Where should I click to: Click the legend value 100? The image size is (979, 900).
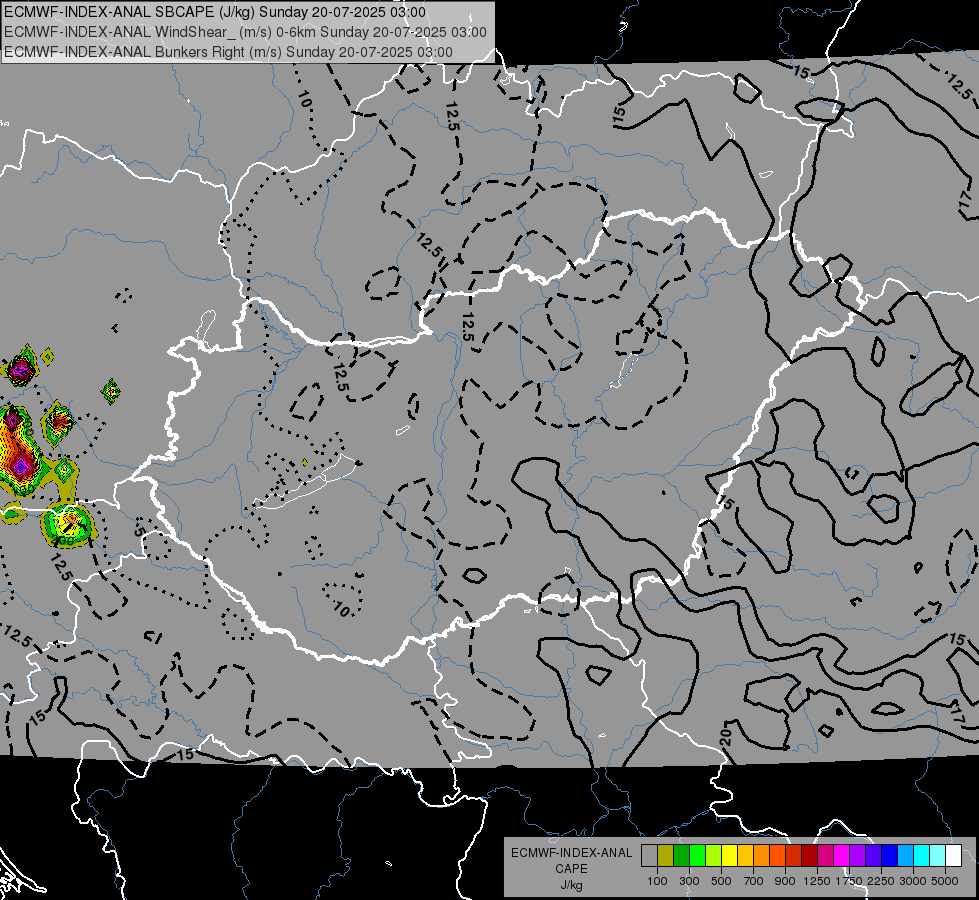[x=657, y=881]
